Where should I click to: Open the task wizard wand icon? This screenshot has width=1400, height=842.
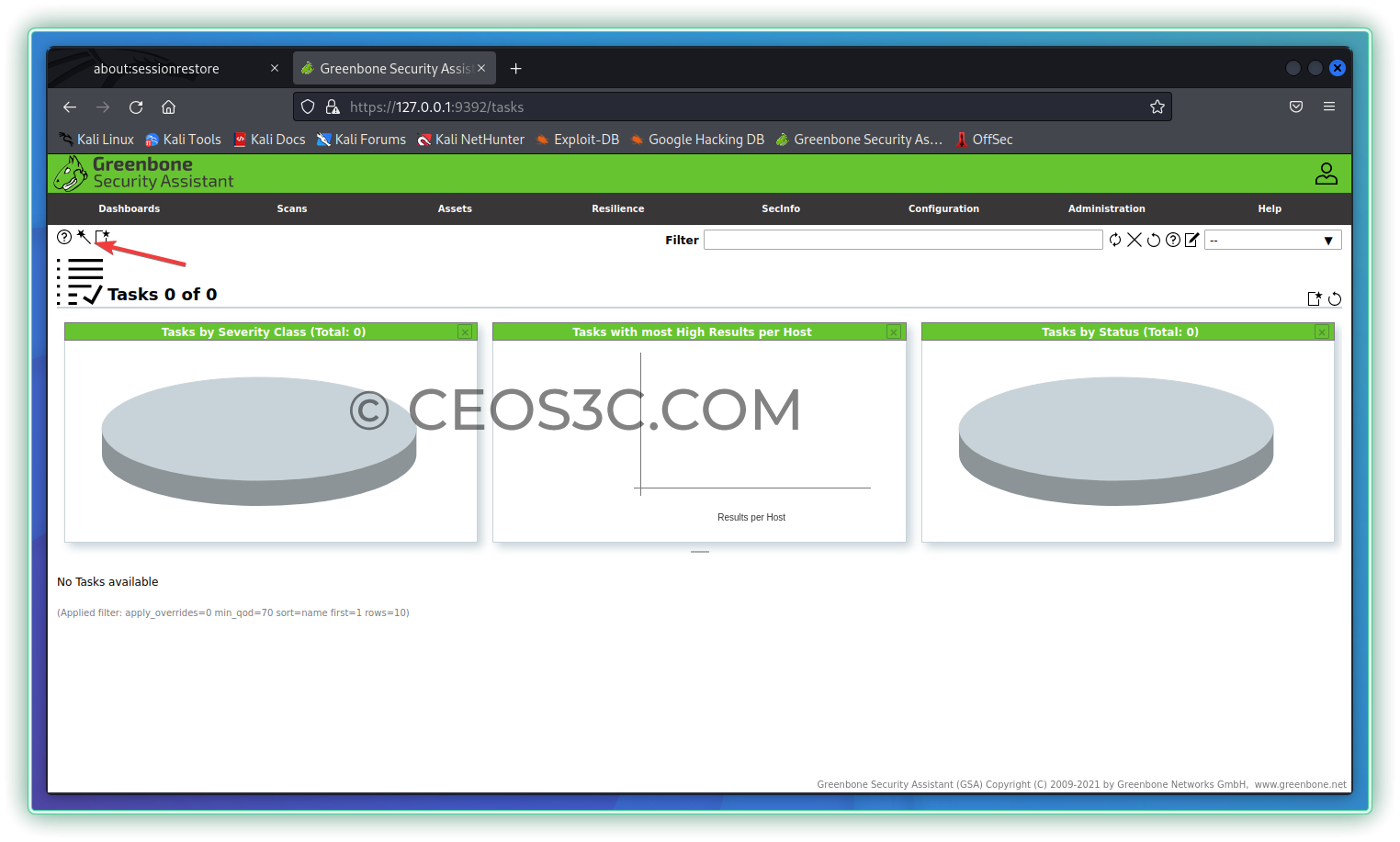click(x=83, y=237)
